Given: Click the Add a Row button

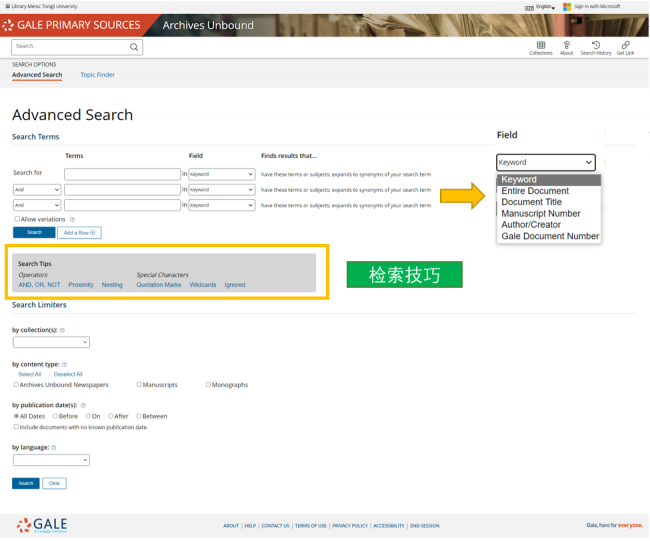Looking at the screenshot, I should pos(79,233).
